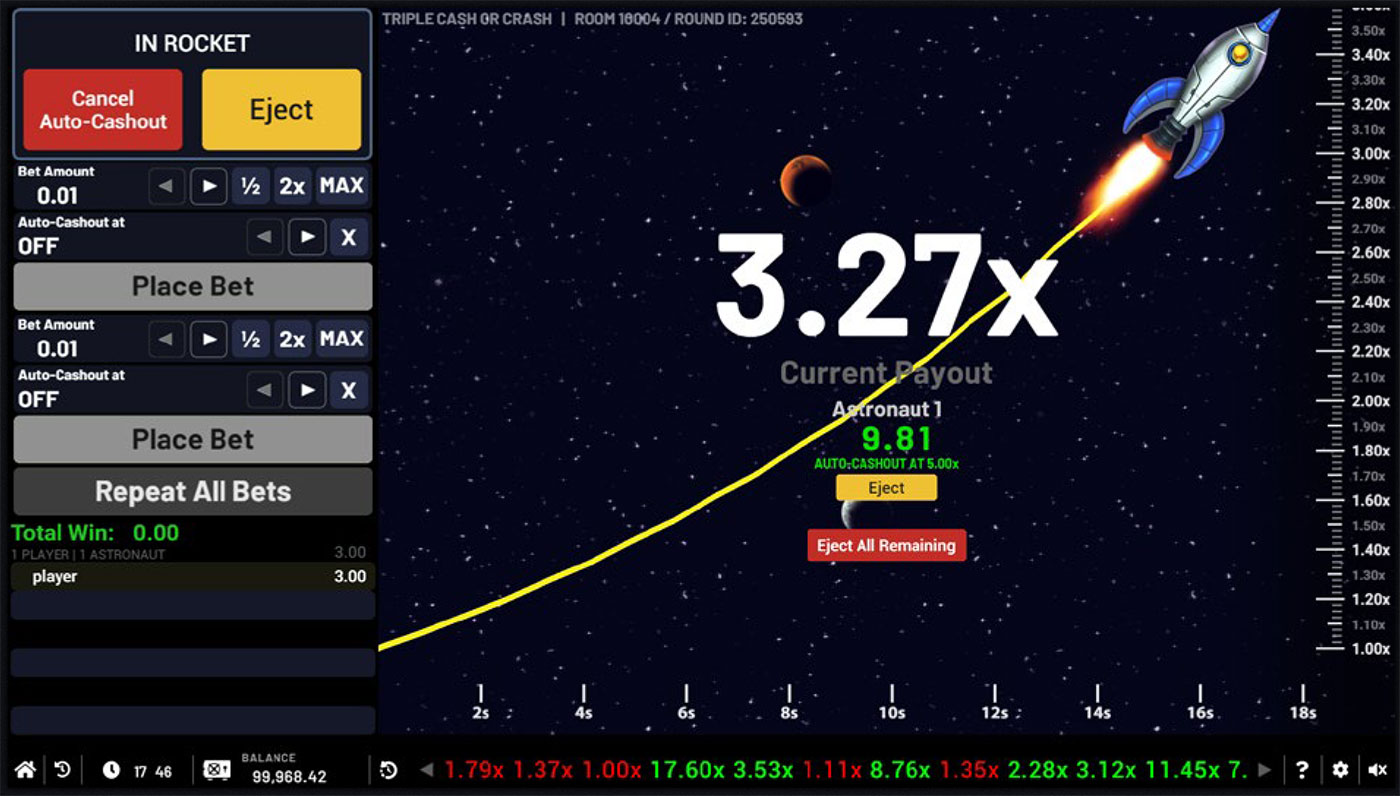The image size is (1400, 796).
Task: Toggle the muted speaker sound icon
Action: pos(1377,770)
